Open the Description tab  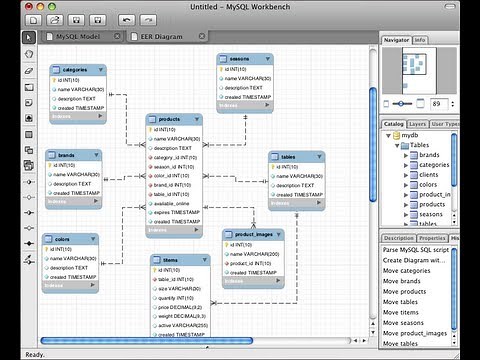click(399, 238)
